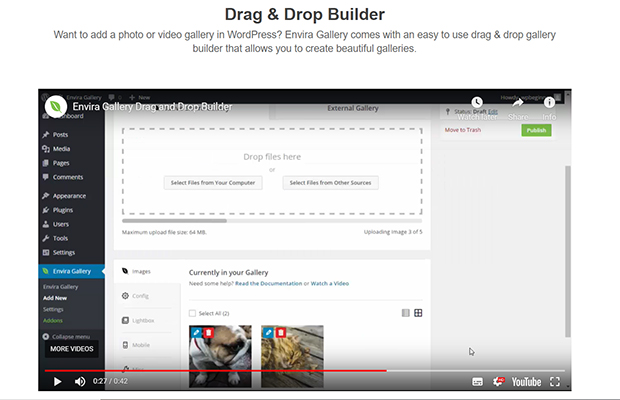The image size is (620, 400).
Task: Open the Watch a Video link
Action: (330, 283)
